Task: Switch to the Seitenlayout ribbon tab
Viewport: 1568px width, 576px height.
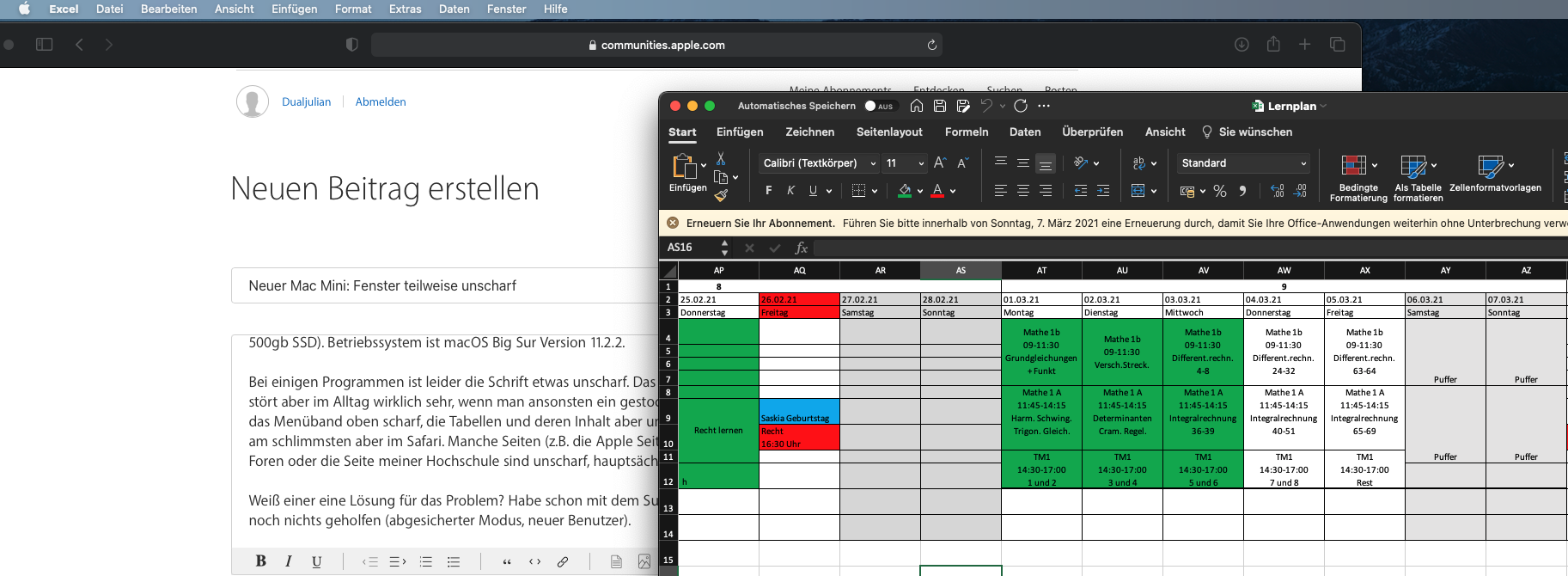Action: click(x=888, y=132)
